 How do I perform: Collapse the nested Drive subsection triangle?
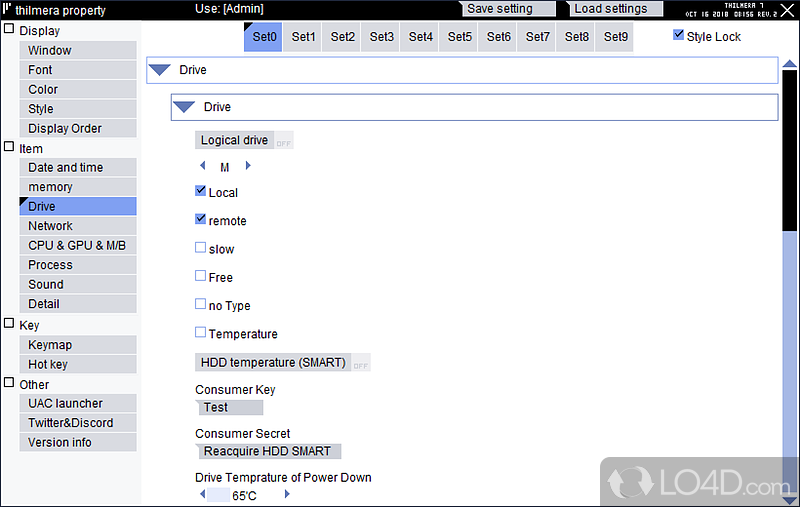point(184,107)
